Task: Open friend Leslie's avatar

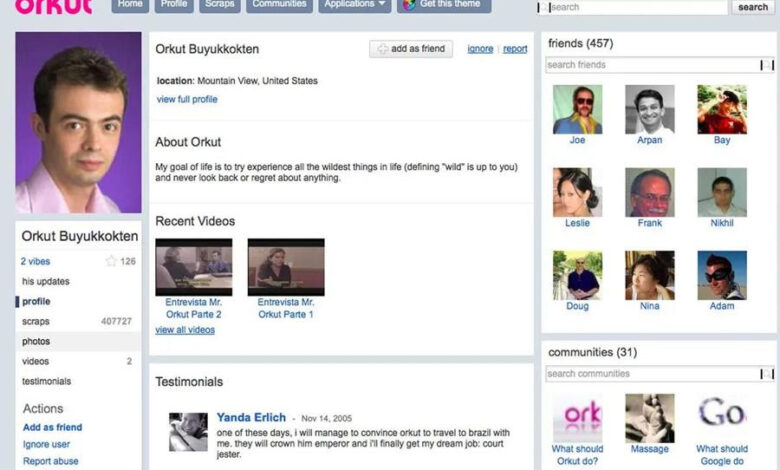Action: coord(578,192)
